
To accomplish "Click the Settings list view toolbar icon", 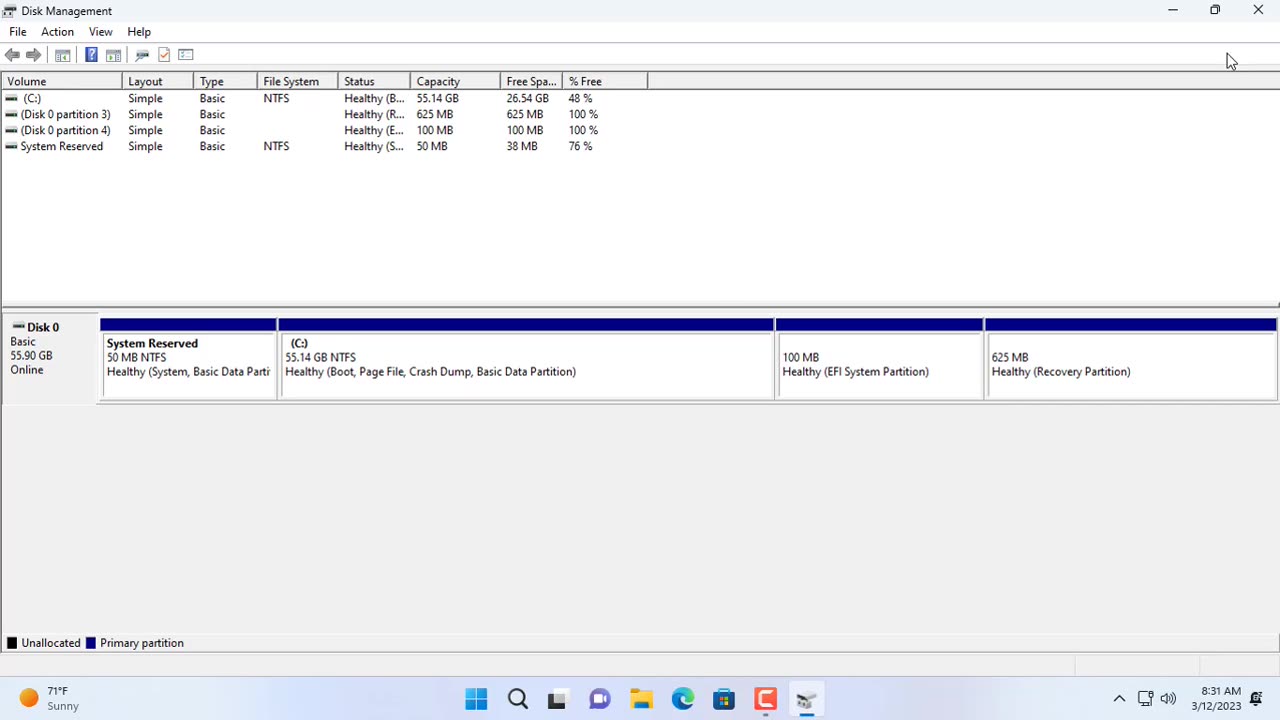I will click(185, 55).
